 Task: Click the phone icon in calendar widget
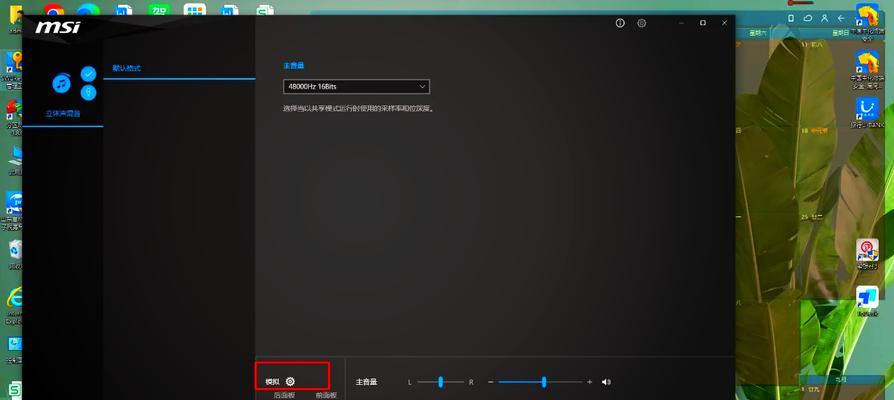click(791, 18)
